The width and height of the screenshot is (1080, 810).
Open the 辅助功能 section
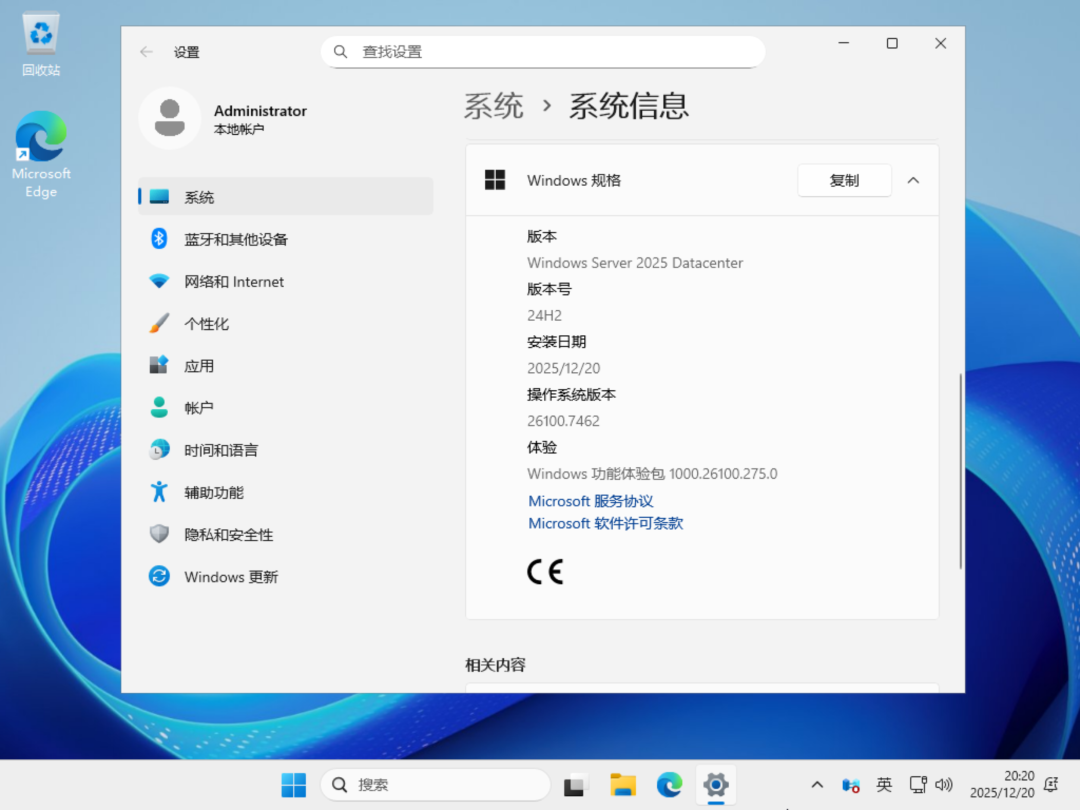(160, 491)
